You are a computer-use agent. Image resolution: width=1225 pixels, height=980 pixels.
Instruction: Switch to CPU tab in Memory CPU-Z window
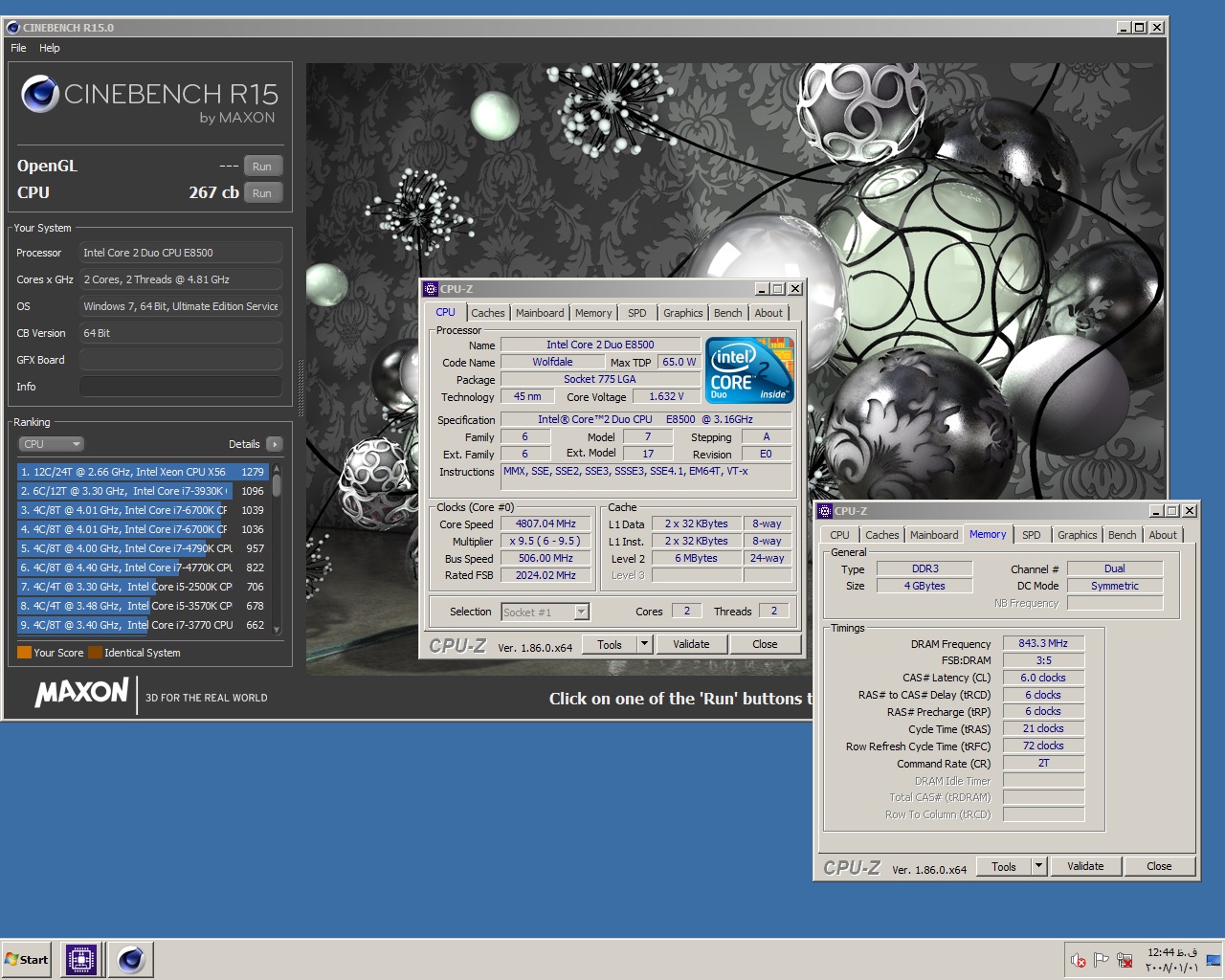tap(839, 535)
